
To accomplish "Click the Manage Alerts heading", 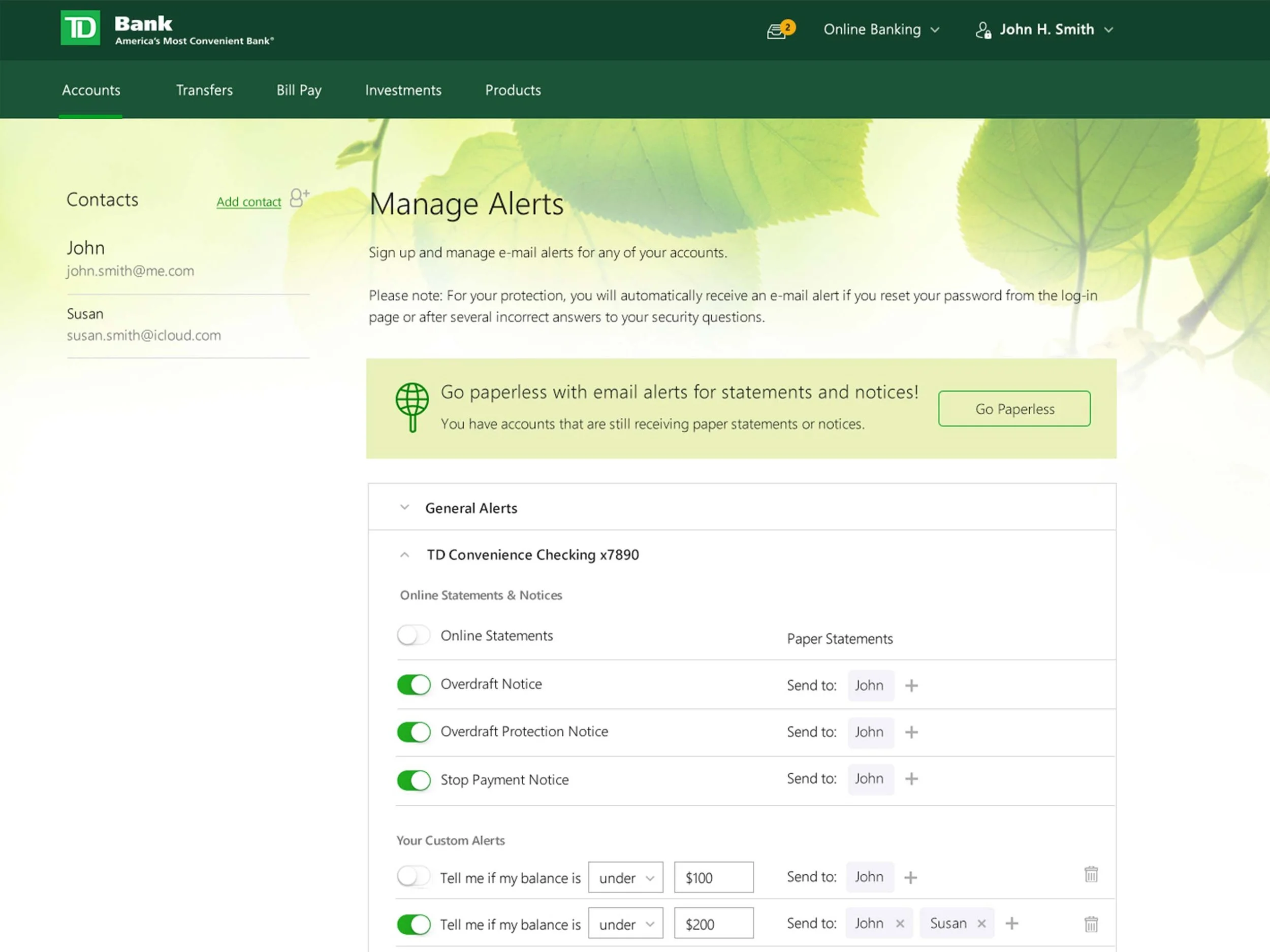I will click(x=466, y=204).
